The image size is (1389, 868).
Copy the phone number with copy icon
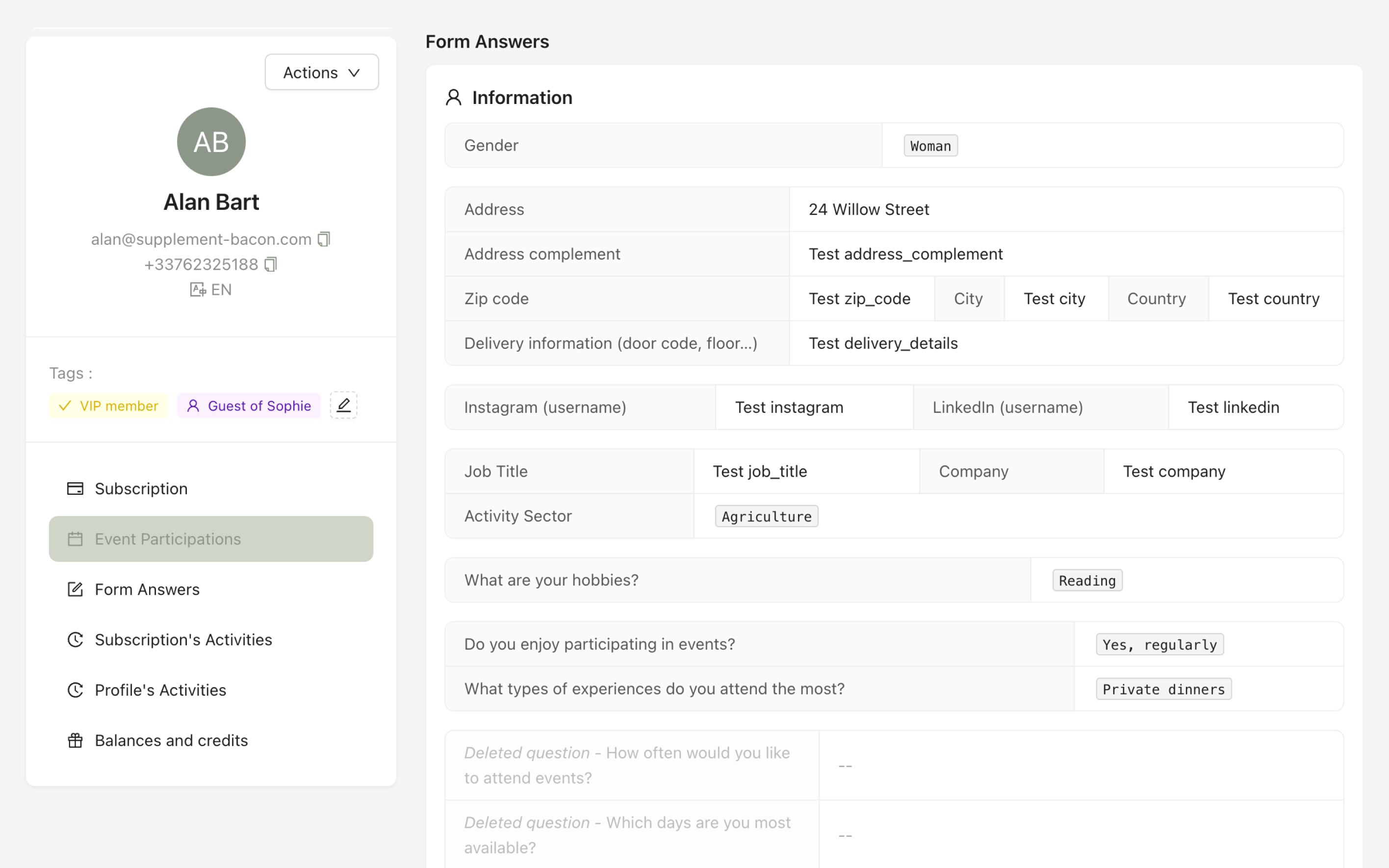[270, 264]
